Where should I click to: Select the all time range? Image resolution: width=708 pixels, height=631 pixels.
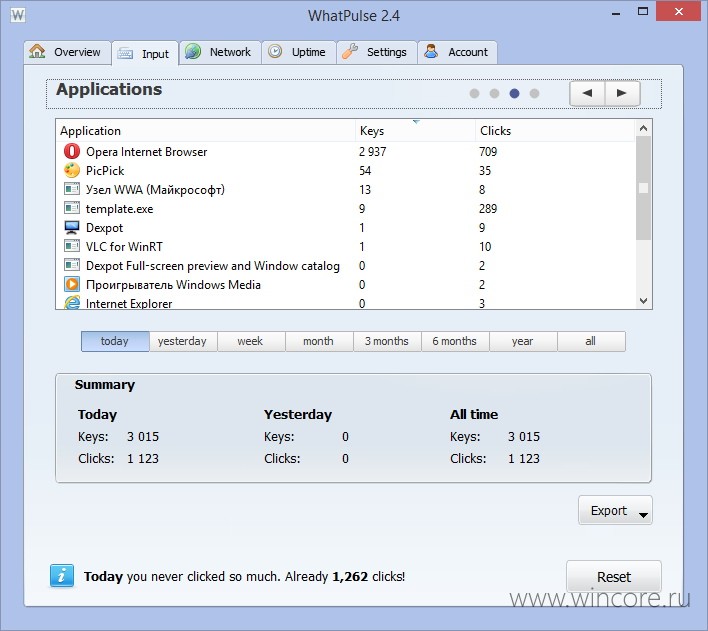(x=592, y=341)
